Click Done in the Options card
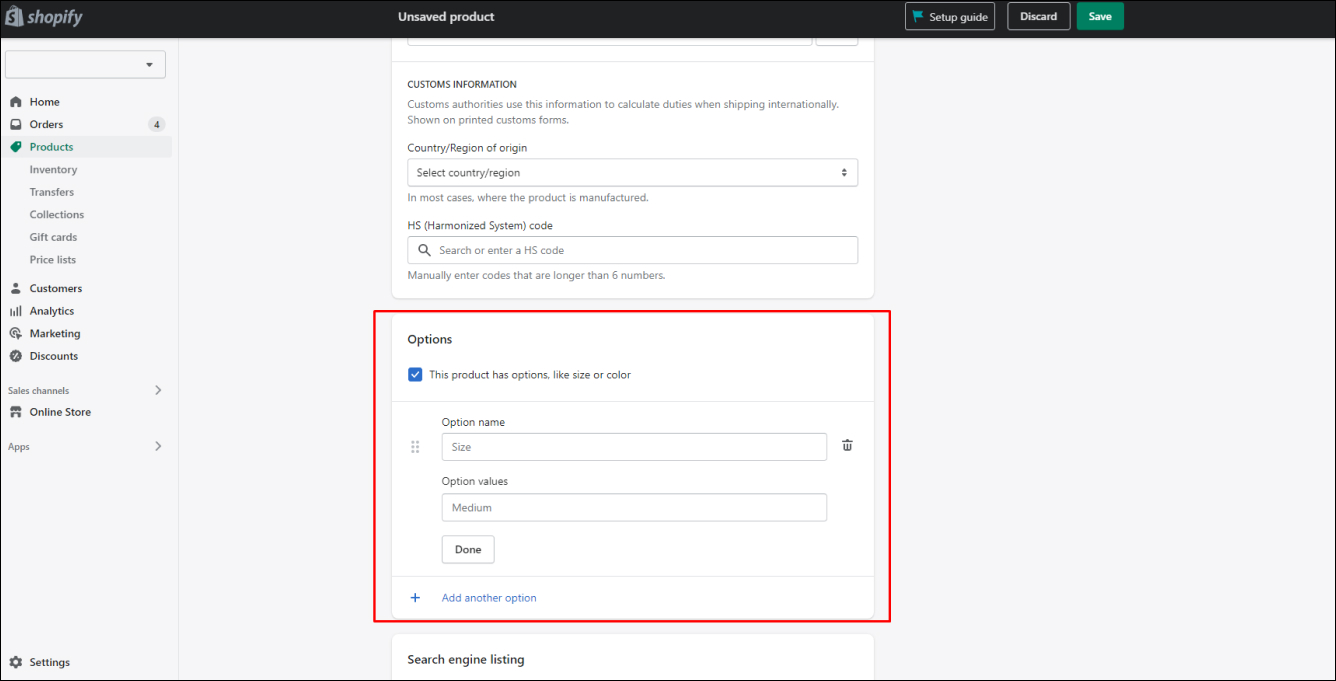Viewport: 1336px width, 681px height. [468, 549]
